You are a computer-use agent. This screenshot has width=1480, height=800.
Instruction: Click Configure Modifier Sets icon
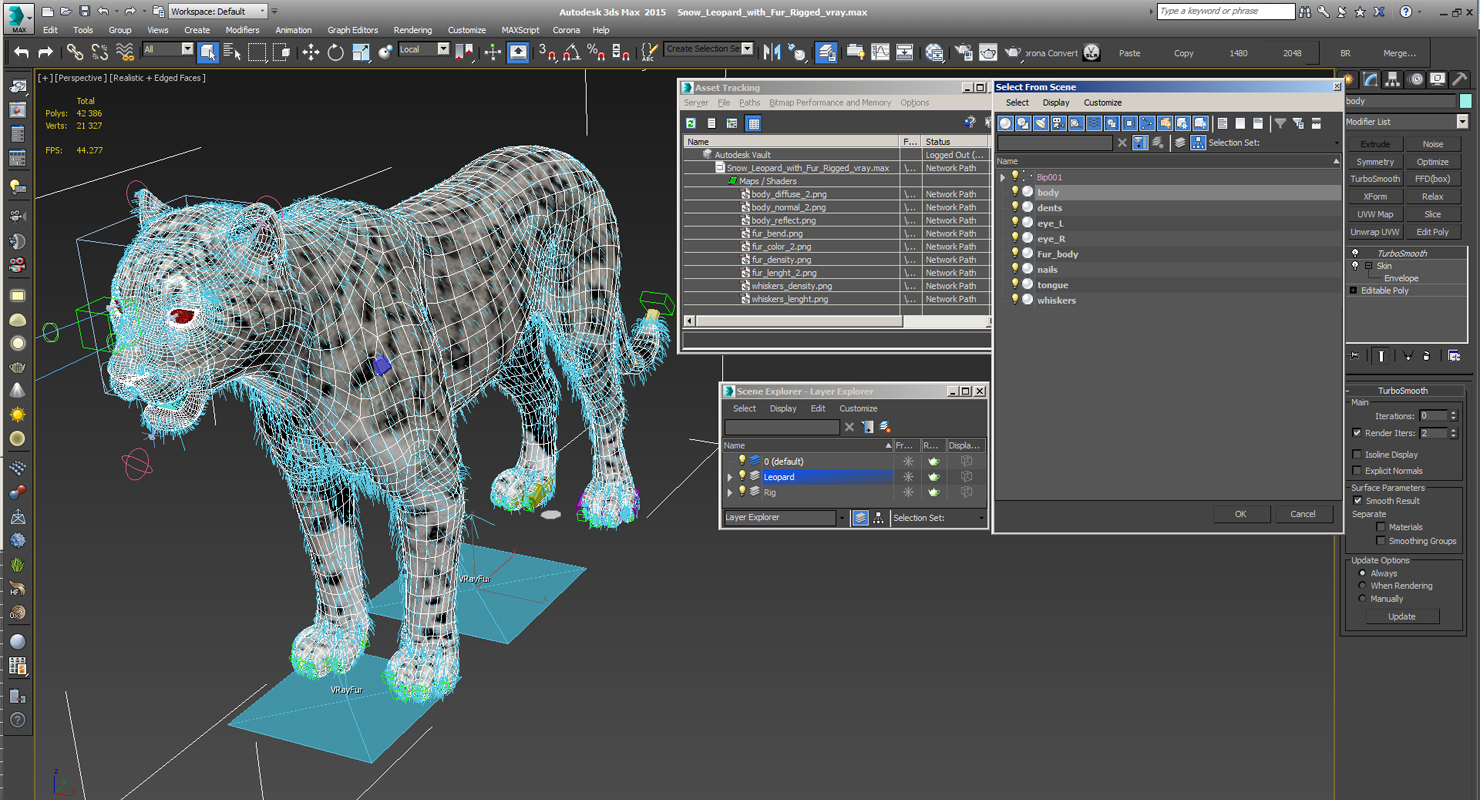[1453, 356]
